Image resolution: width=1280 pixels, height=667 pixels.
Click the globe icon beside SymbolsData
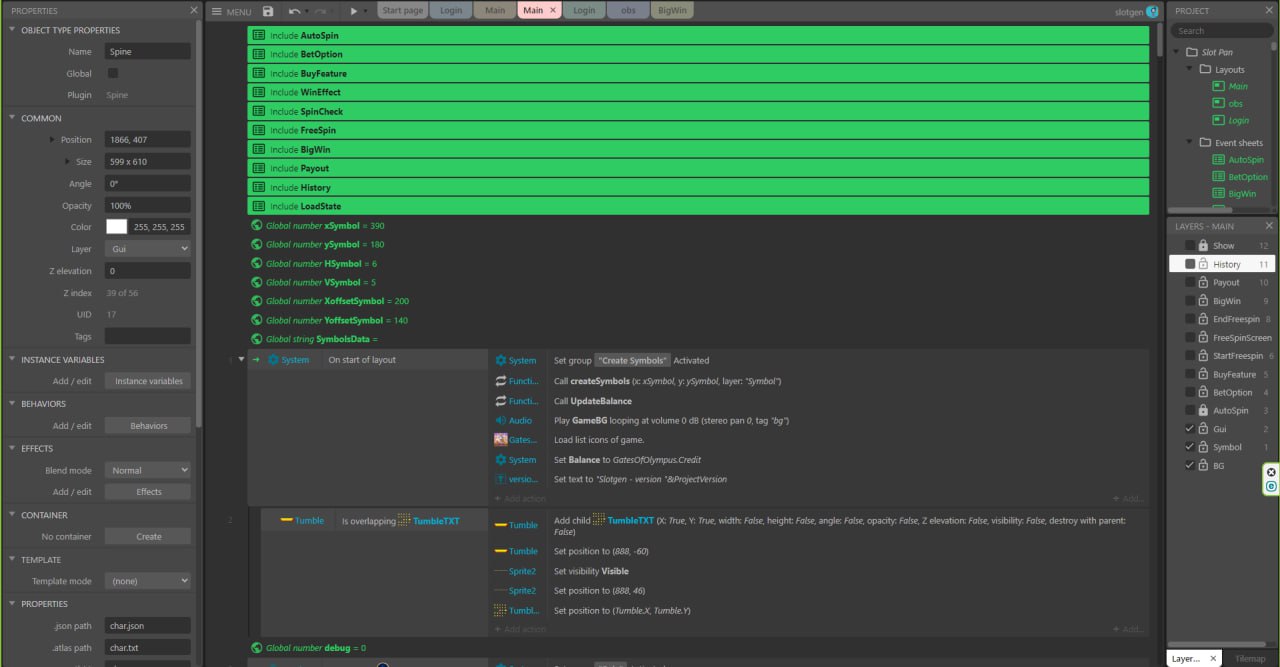pos(257,339)
